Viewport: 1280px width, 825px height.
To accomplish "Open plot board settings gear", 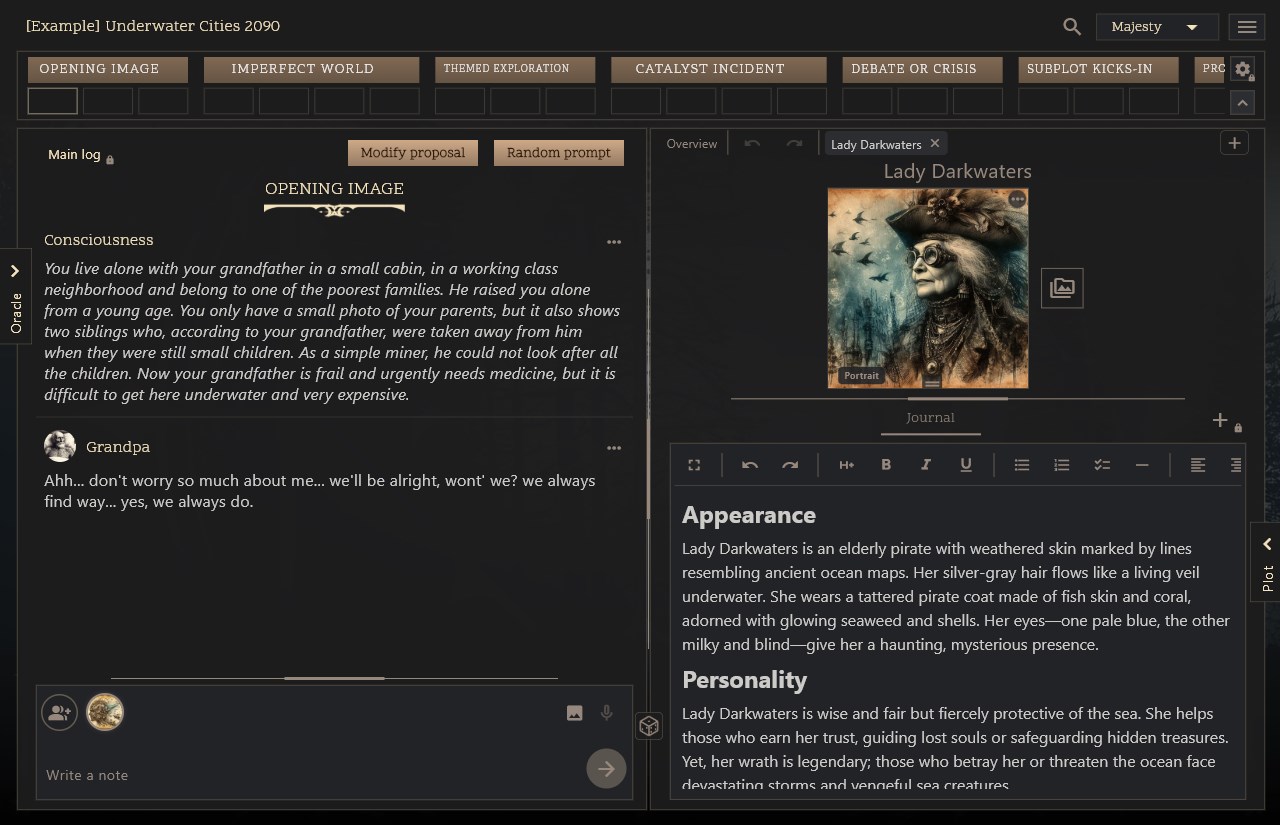I will pos(1243,69).
